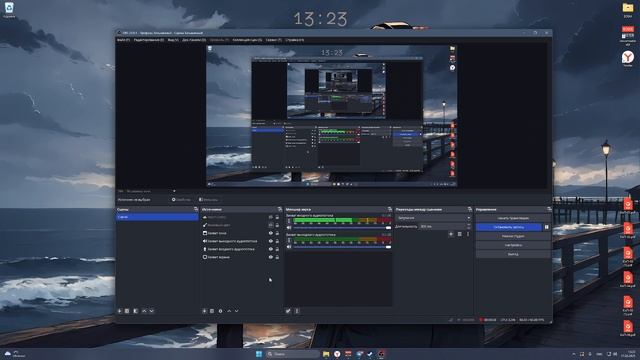Pop out the Scene Transitions dock icon
The height and width of the screenshot is (360, 640).
(x=470, y=209)
